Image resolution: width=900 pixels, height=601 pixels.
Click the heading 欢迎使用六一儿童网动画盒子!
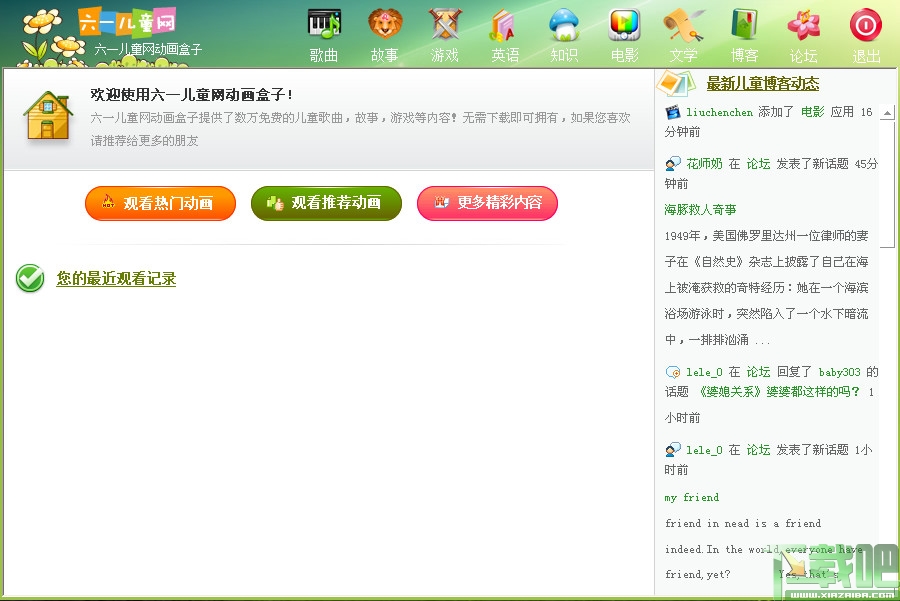[191, 95]
